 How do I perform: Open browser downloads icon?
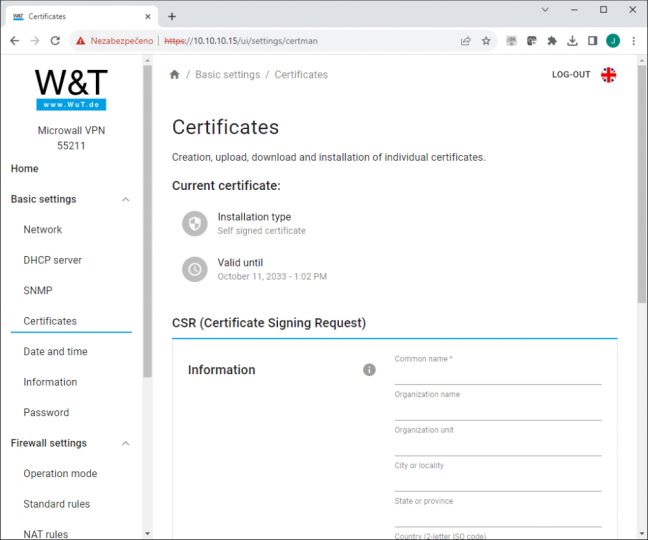click(572, 41)
